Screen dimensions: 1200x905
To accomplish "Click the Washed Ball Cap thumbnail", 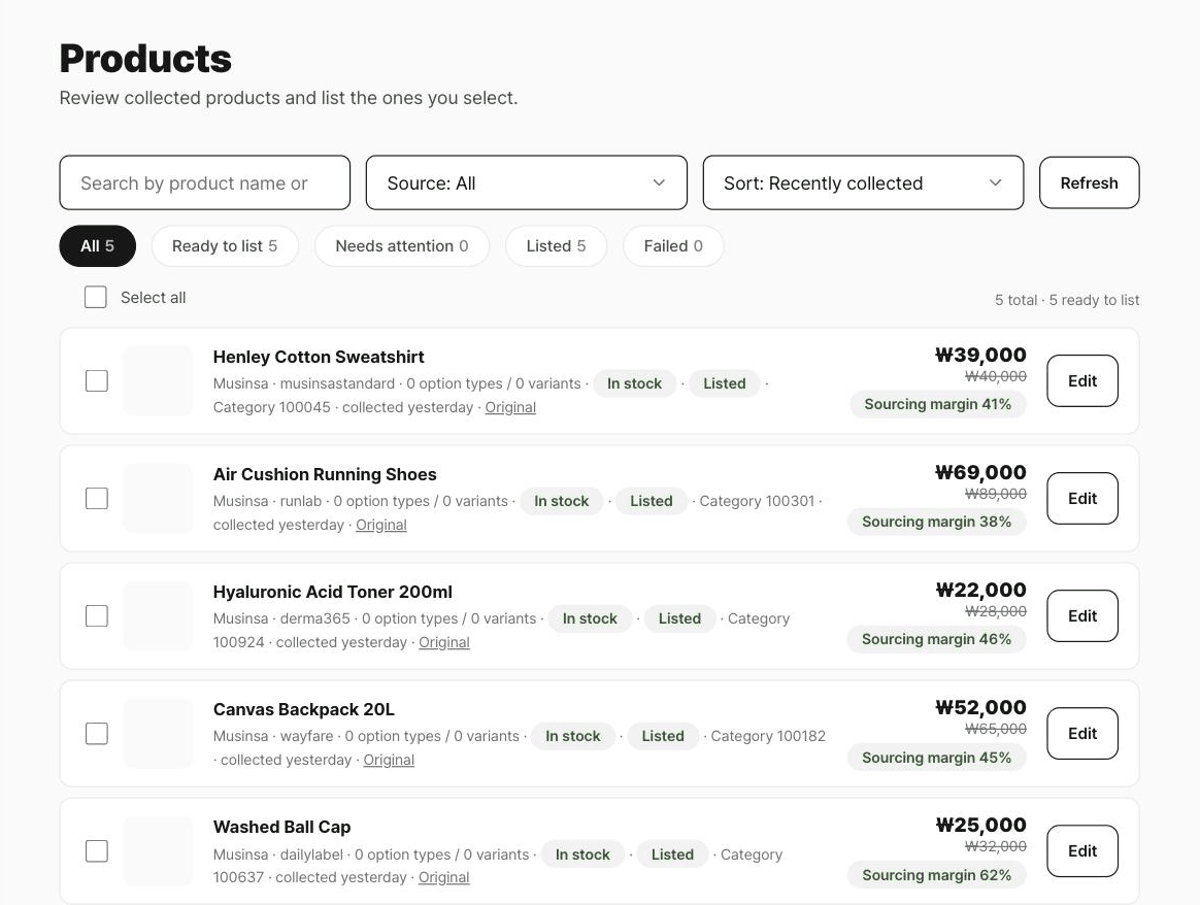I will 158,851.
